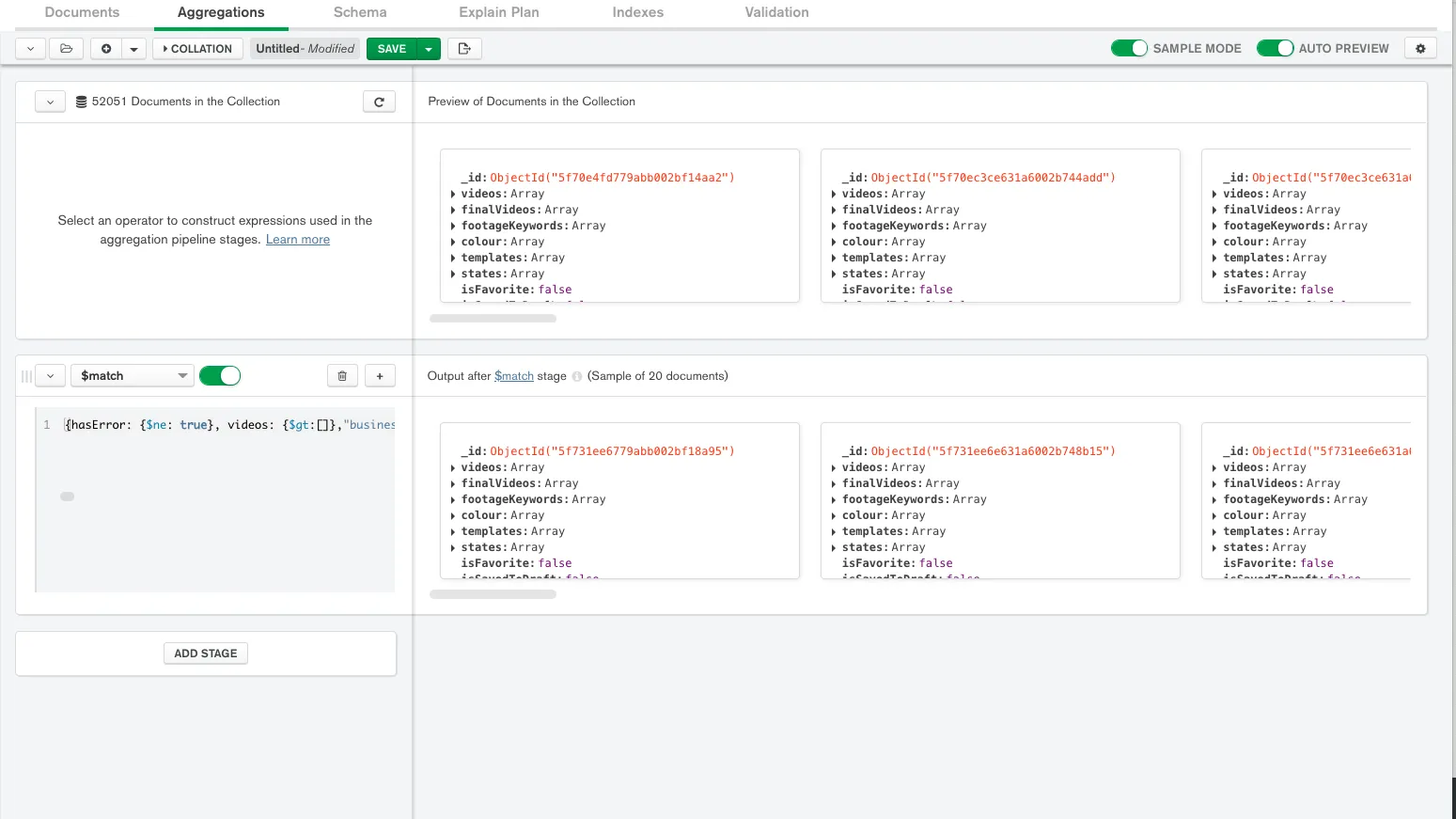Click the database icon by document count
The height and width of the screenshot is (819, 1456).
[x=82, y=102]
